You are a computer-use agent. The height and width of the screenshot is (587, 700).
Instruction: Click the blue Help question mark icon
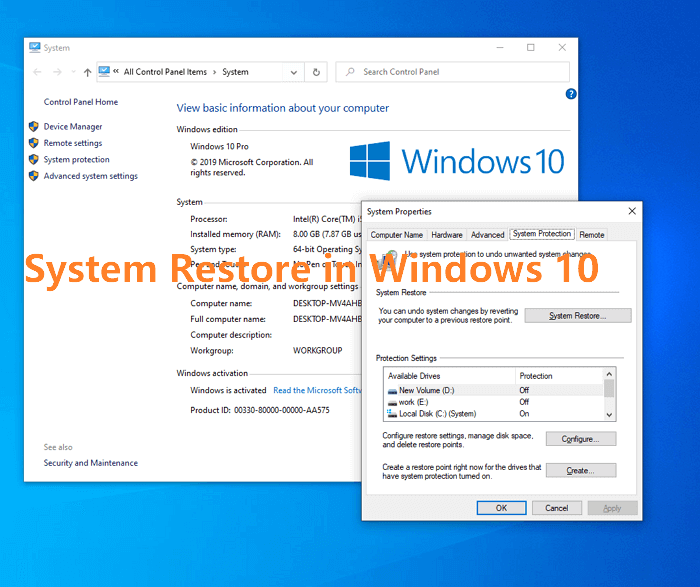(x=571, y=94)
